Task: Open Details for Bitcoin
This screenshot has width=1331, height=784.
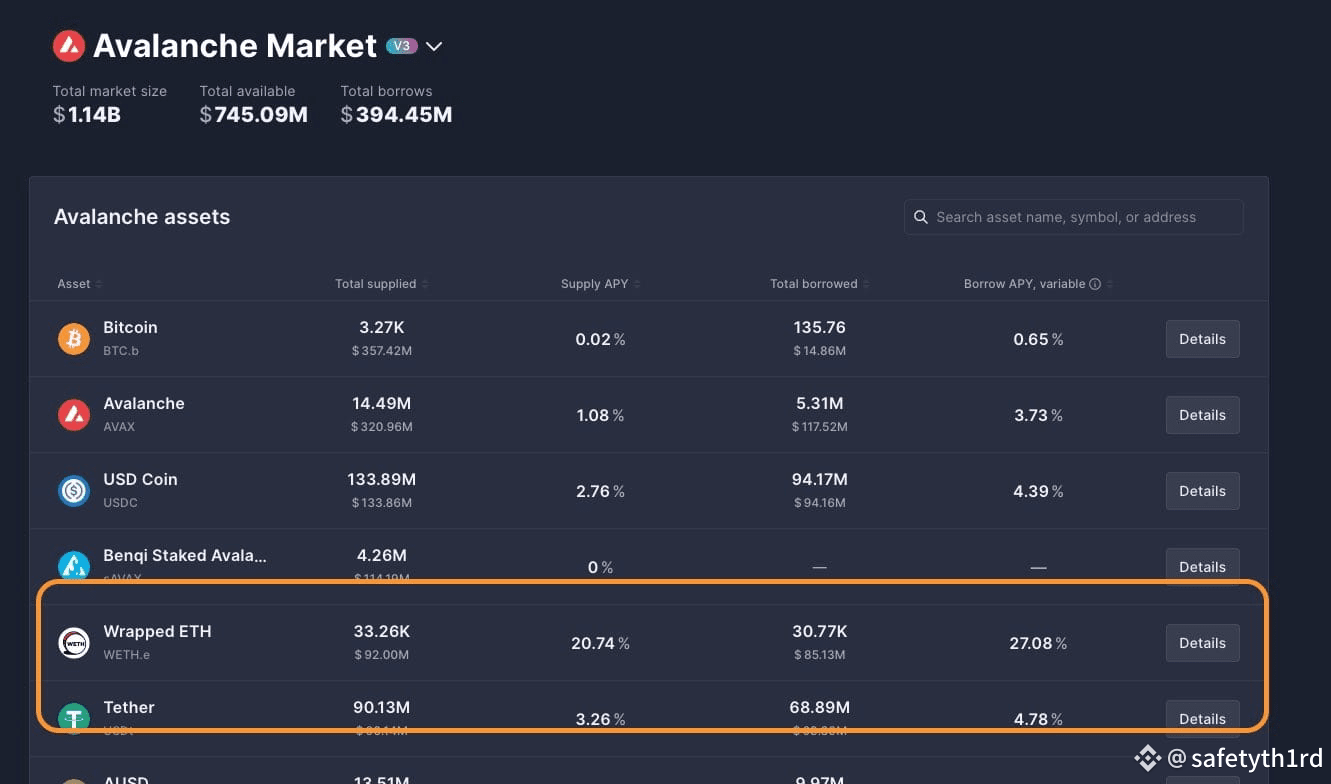Action: tap(1202, 339)
